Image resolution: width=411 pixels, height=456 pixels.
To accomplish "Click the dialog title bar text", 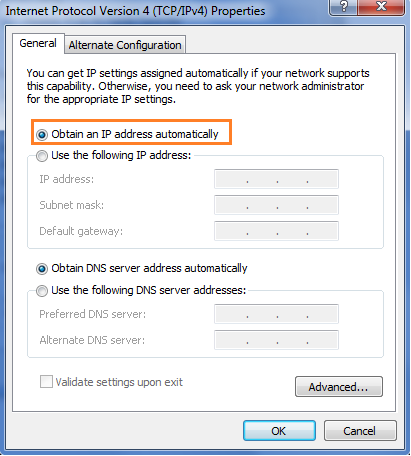I will 135,11.
